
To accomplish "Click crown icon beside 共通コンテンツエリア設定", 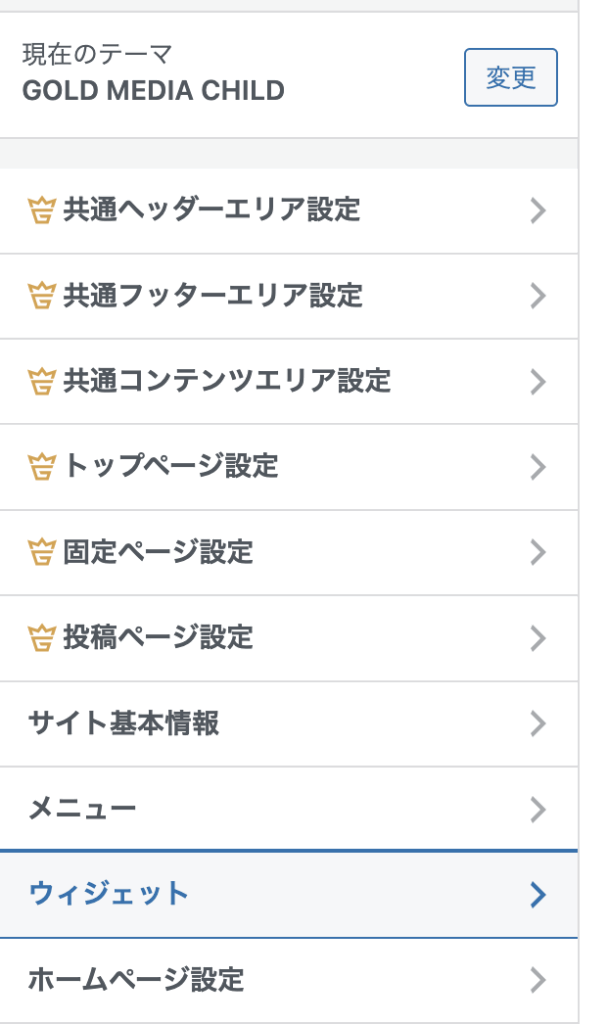I will pos(40,381).
